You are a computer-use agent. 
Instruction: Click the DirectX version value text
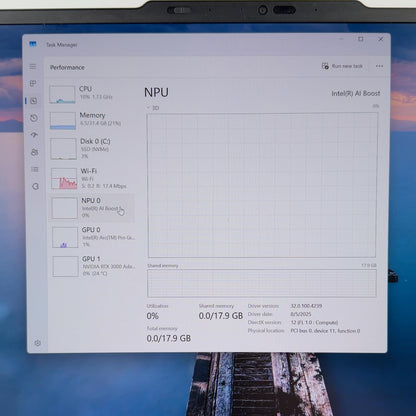314,322
